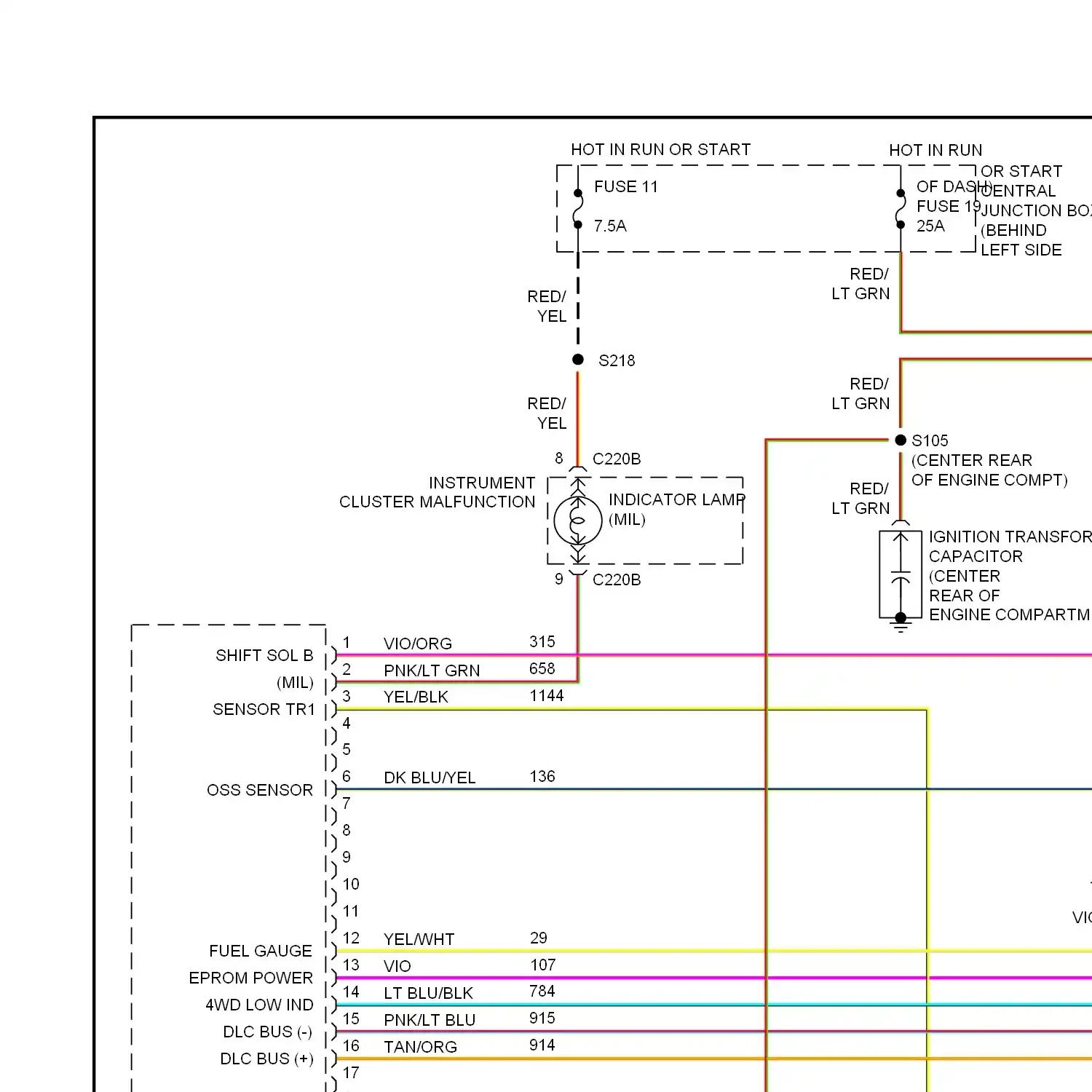
Task: Click the S218 splice dot
Action: (x=578, y=360)
